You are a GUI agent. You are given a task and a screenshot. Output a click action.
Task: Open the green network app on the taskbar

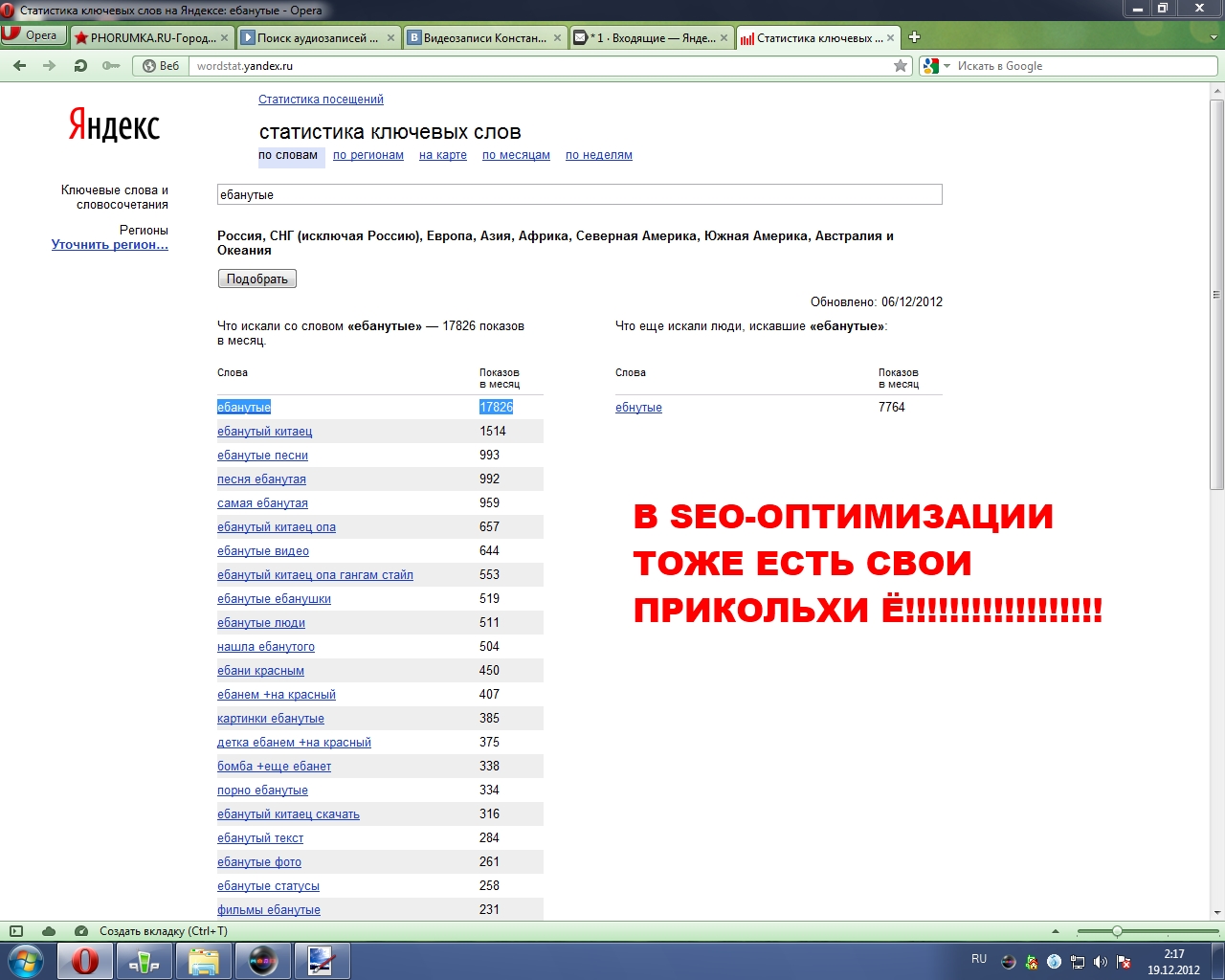[145, 961]
